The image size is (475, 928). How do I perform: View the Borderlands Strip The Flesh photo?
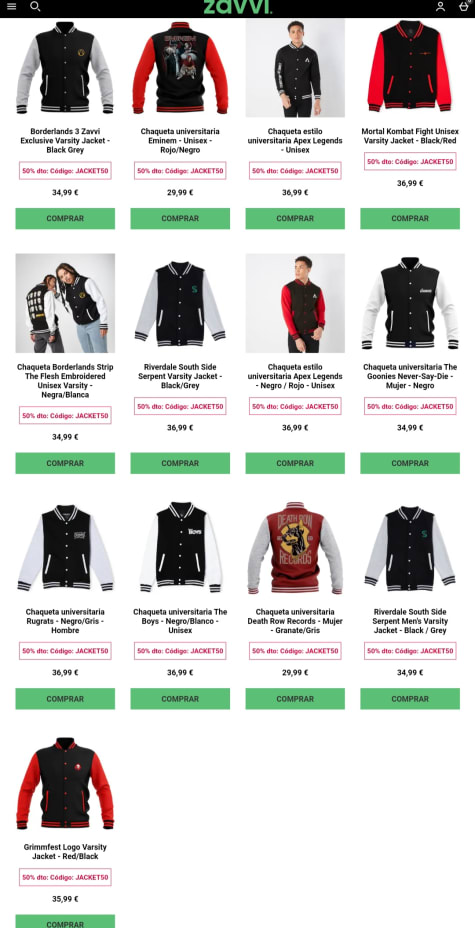pyautogui.click(x=65, y=303)
